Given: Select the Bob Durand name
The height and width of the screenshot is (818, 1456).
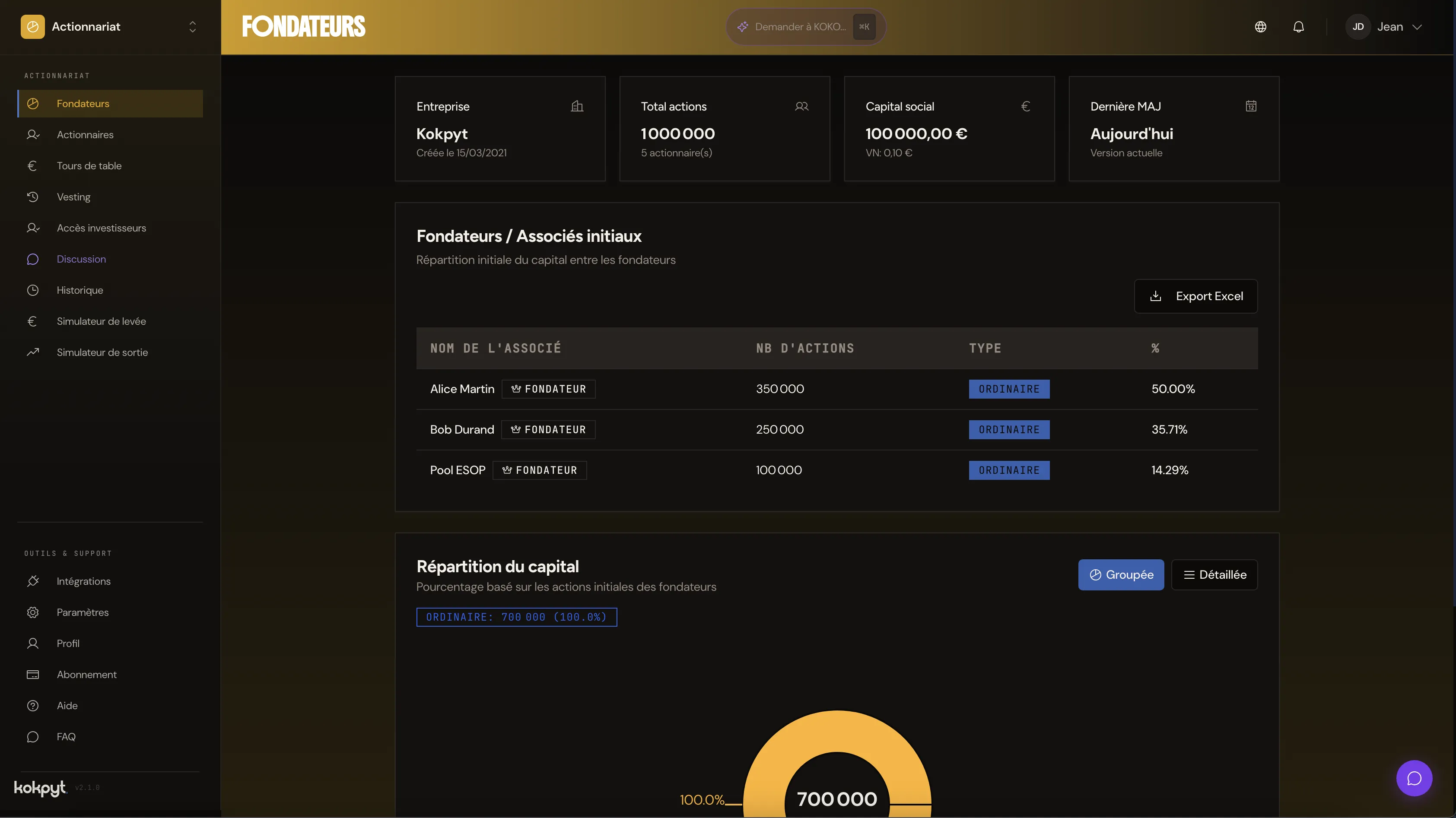Looking at the screenshot, I should pyautogui.click(x=462, y=429).
